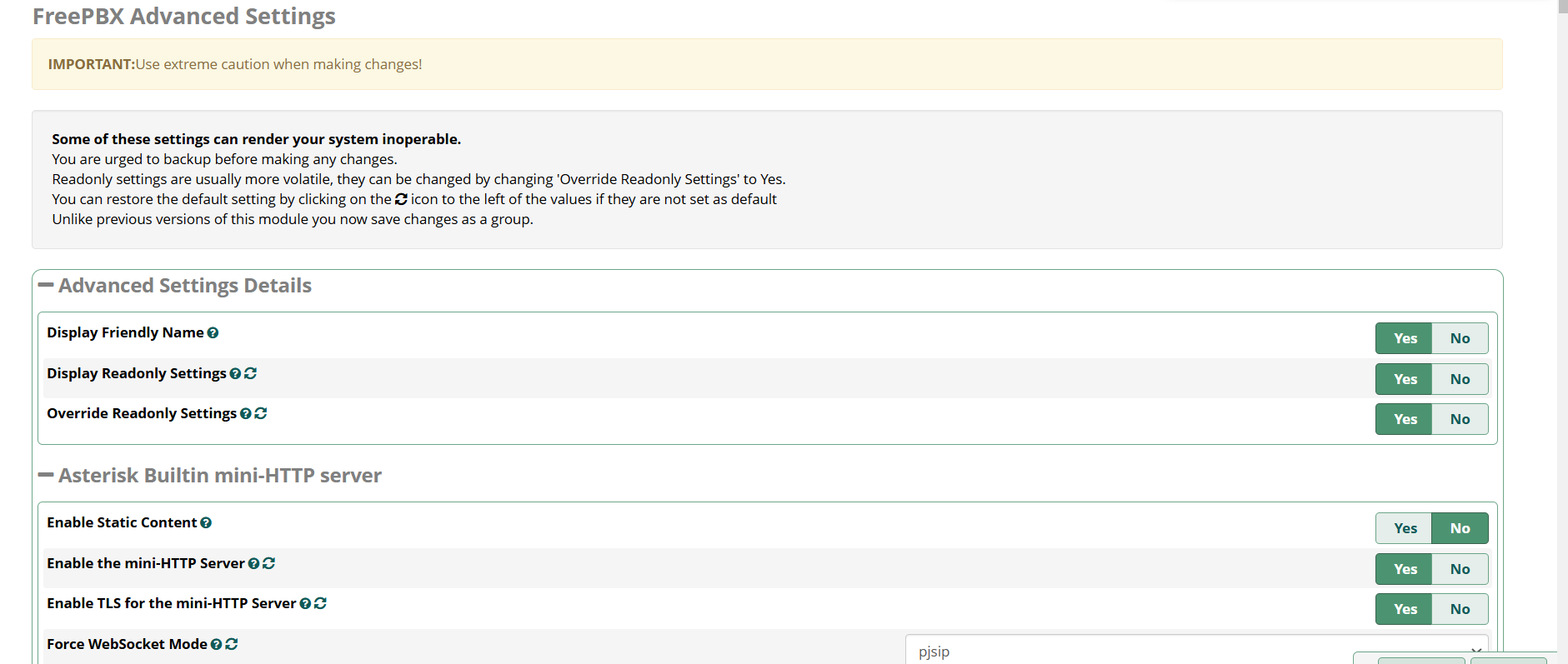Viewport: 1568px width, 664px height.
Task: Click the Display Friendly Name label
Action: (x=125, y=332)
